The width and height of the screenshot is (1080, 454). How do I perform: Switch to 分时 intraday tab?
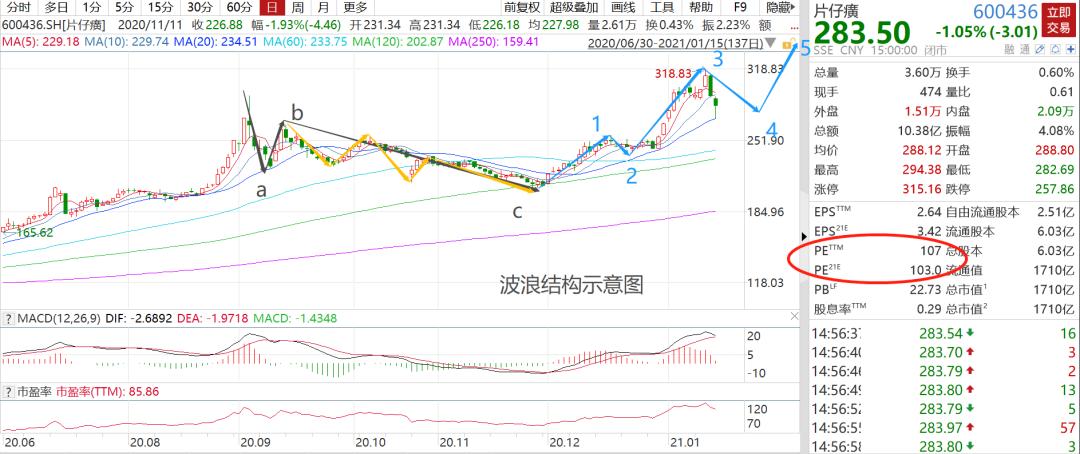(x=19, y=8)
